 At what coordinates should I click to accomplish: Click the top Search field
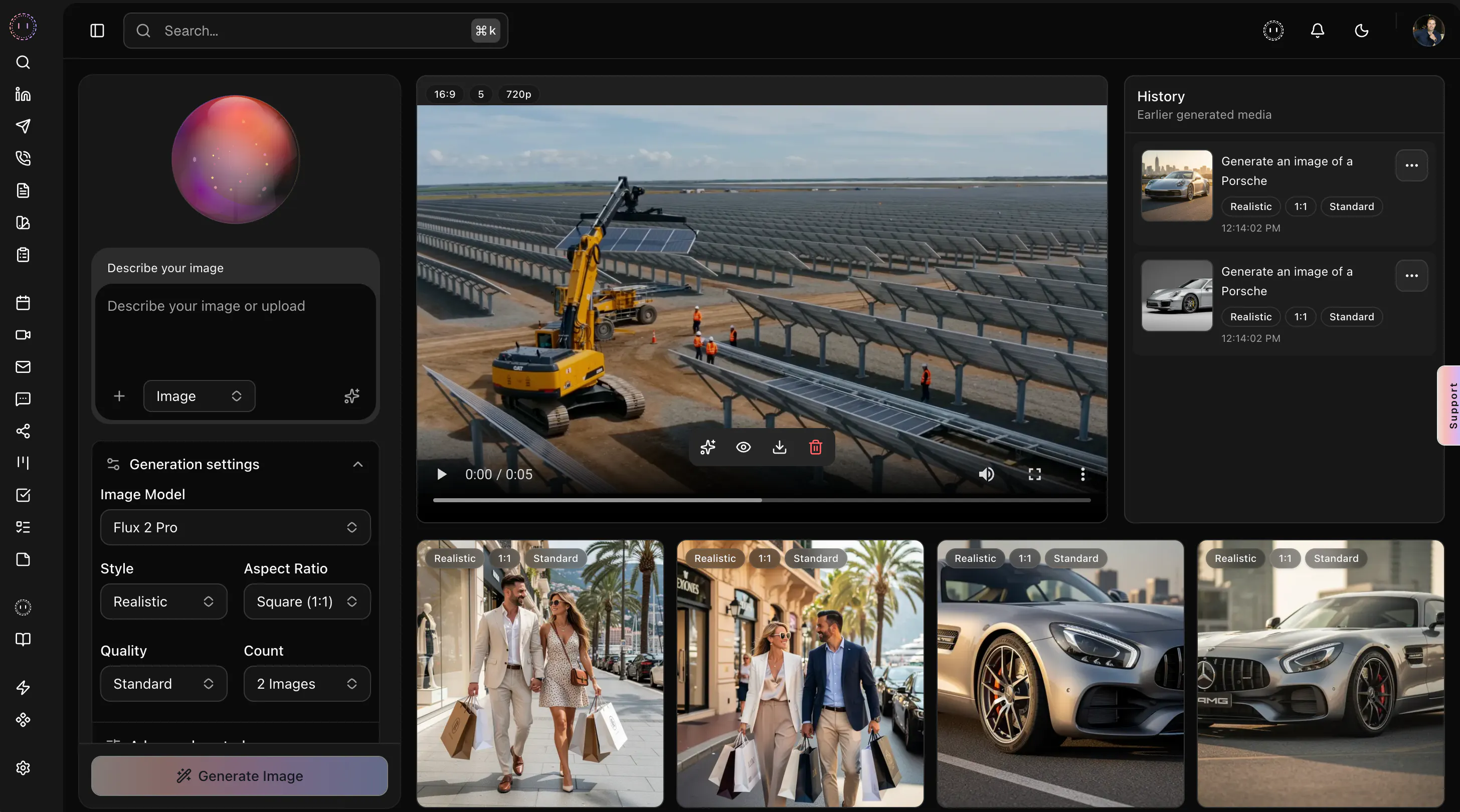[x=316, y=31]
